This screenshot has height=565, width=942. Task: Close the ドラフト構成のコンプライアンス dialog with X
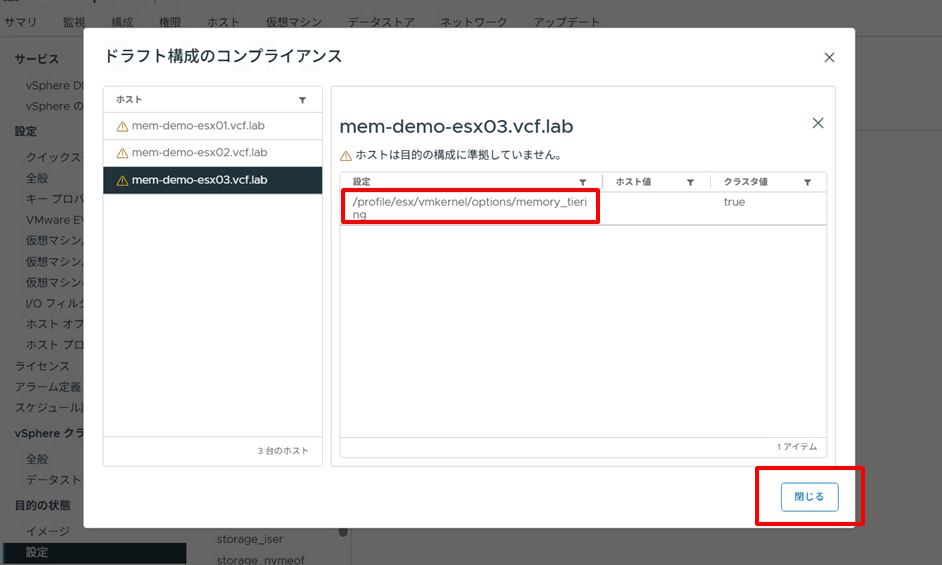tap(829, 58)
